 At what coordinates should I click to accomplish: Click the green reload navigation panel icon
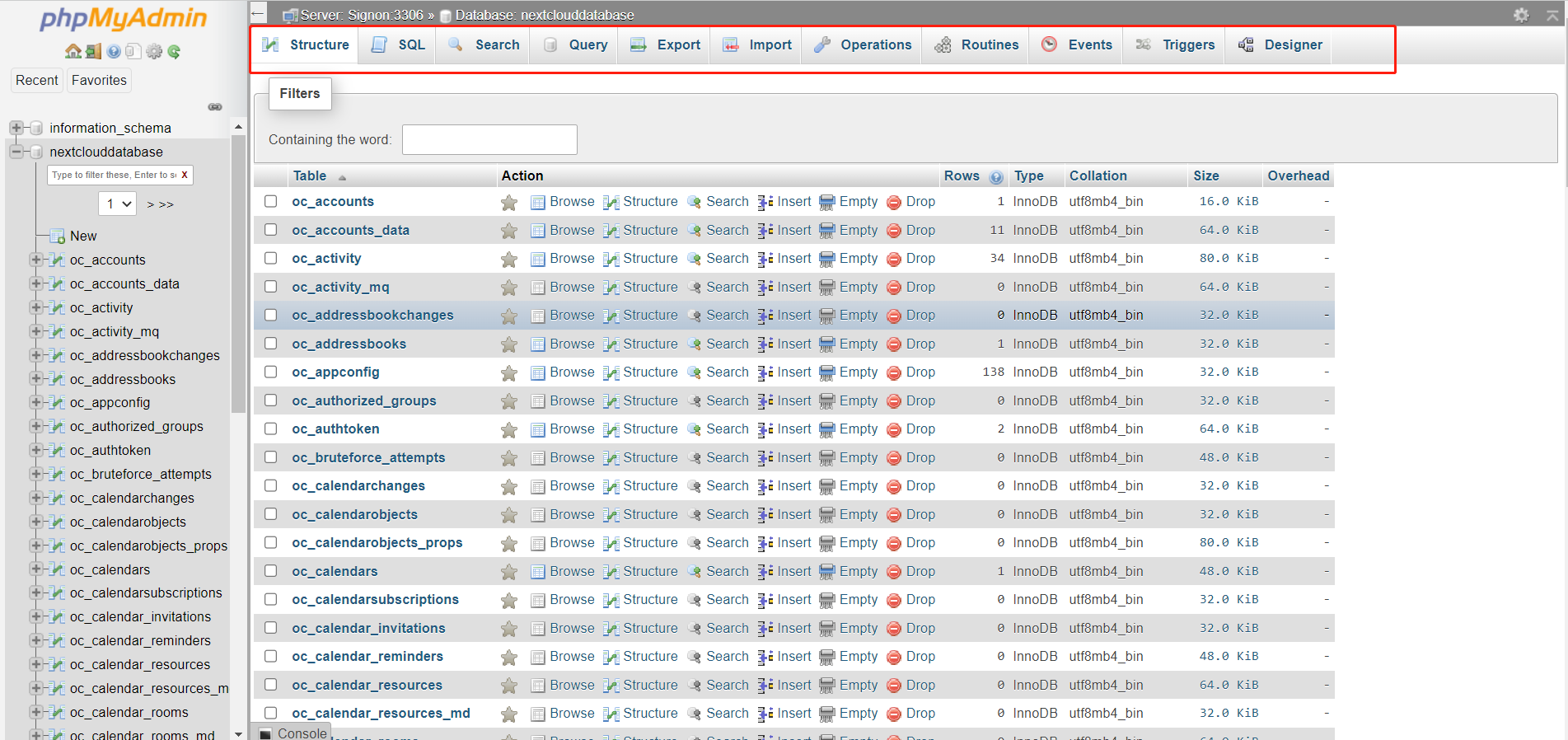[x=174, y=51]
